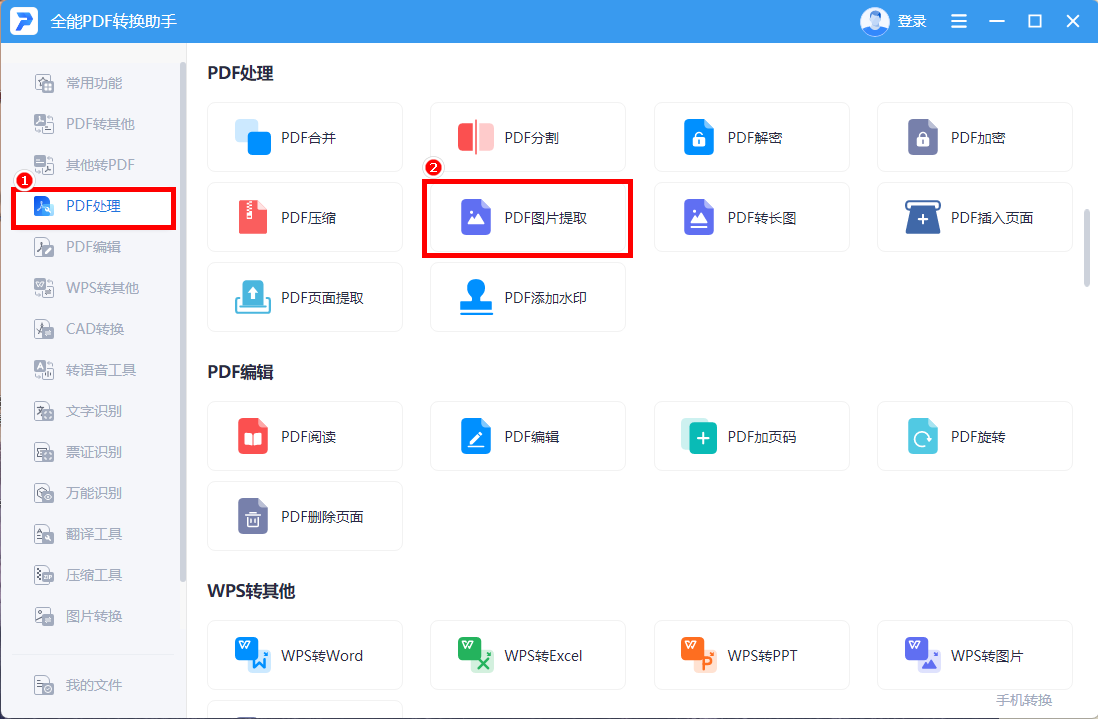Click the app logo in title bar
The image size is (1098, 719).
[x=24, y=21]
